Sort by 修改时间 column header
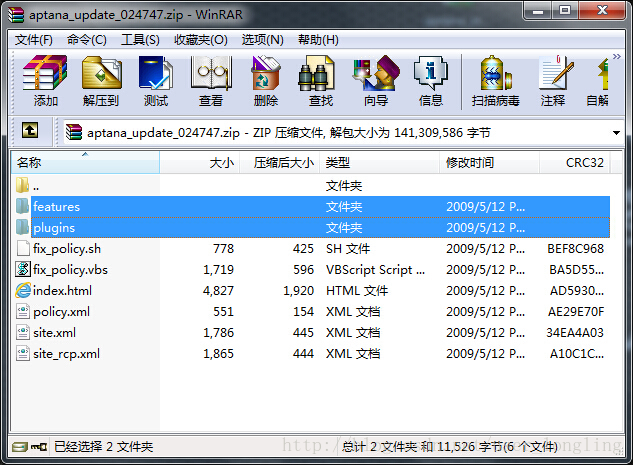 (x=489, y=162)
